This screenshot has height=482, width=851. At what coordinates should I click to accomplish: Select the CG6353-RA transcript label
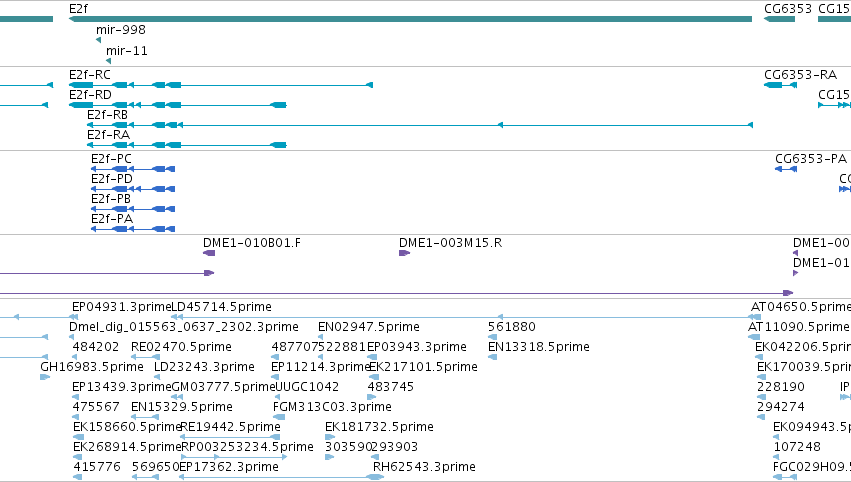pos(800,75)
